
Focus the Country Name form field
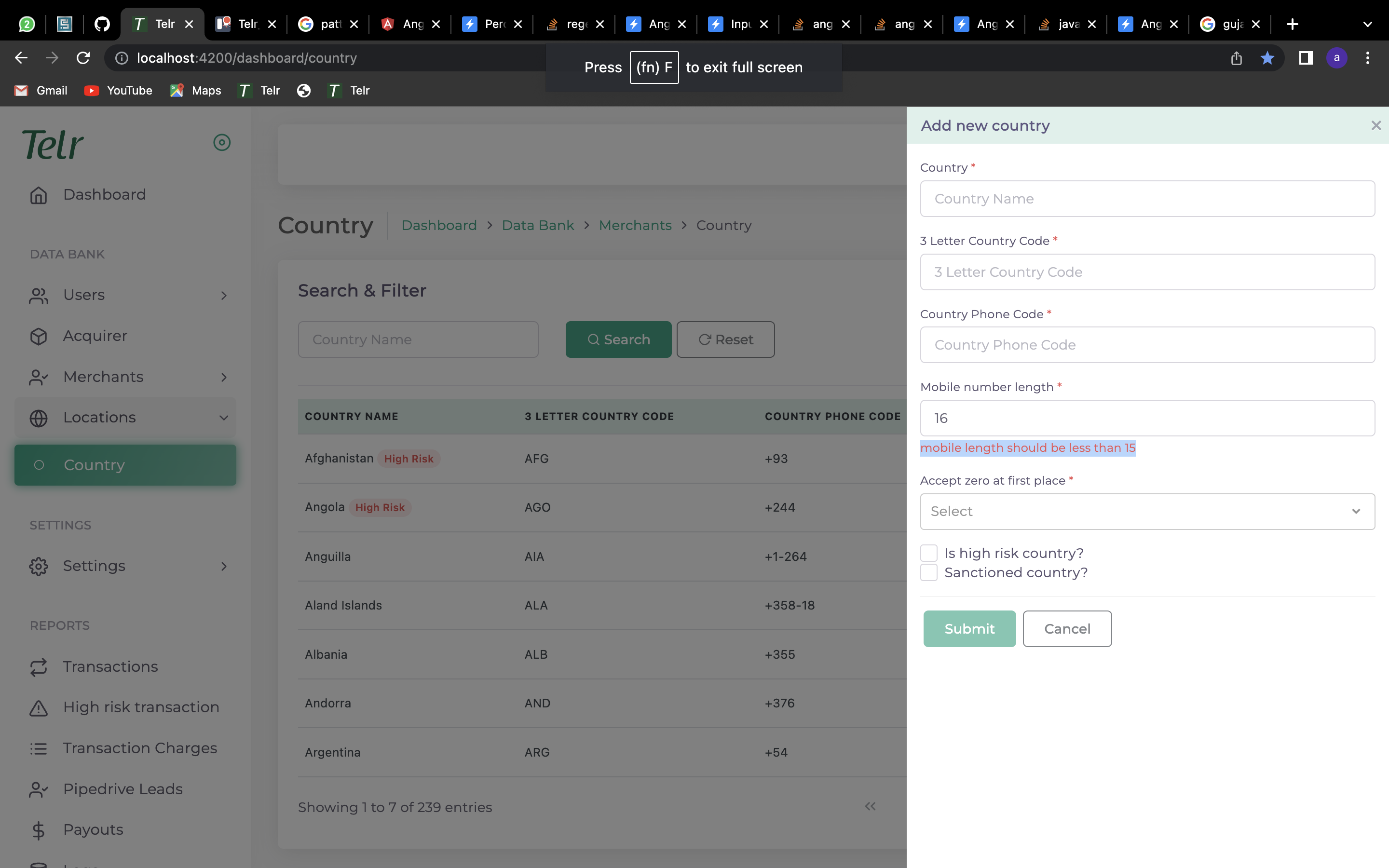point(1147,199)
